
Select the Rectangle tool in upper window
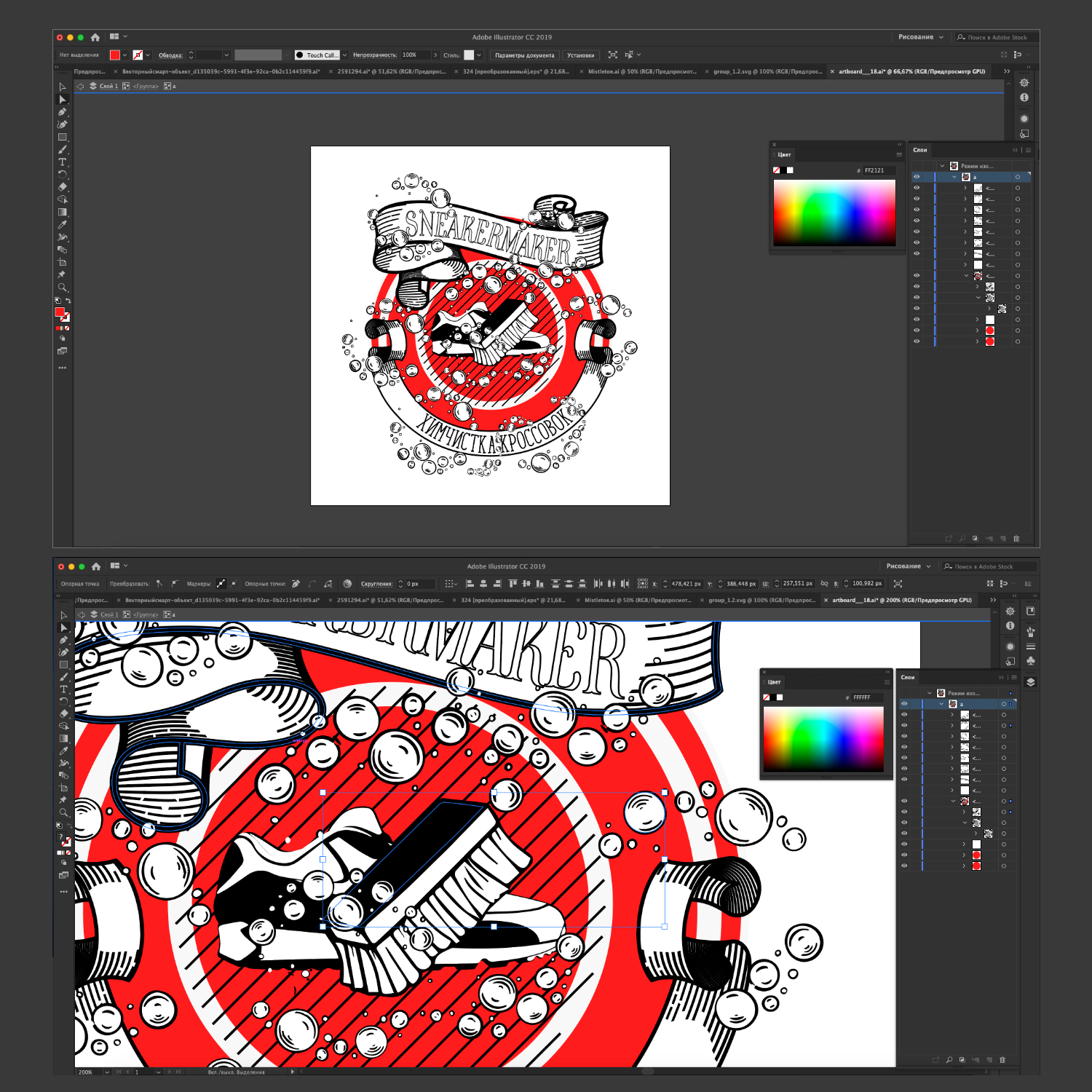click(63, 137)
